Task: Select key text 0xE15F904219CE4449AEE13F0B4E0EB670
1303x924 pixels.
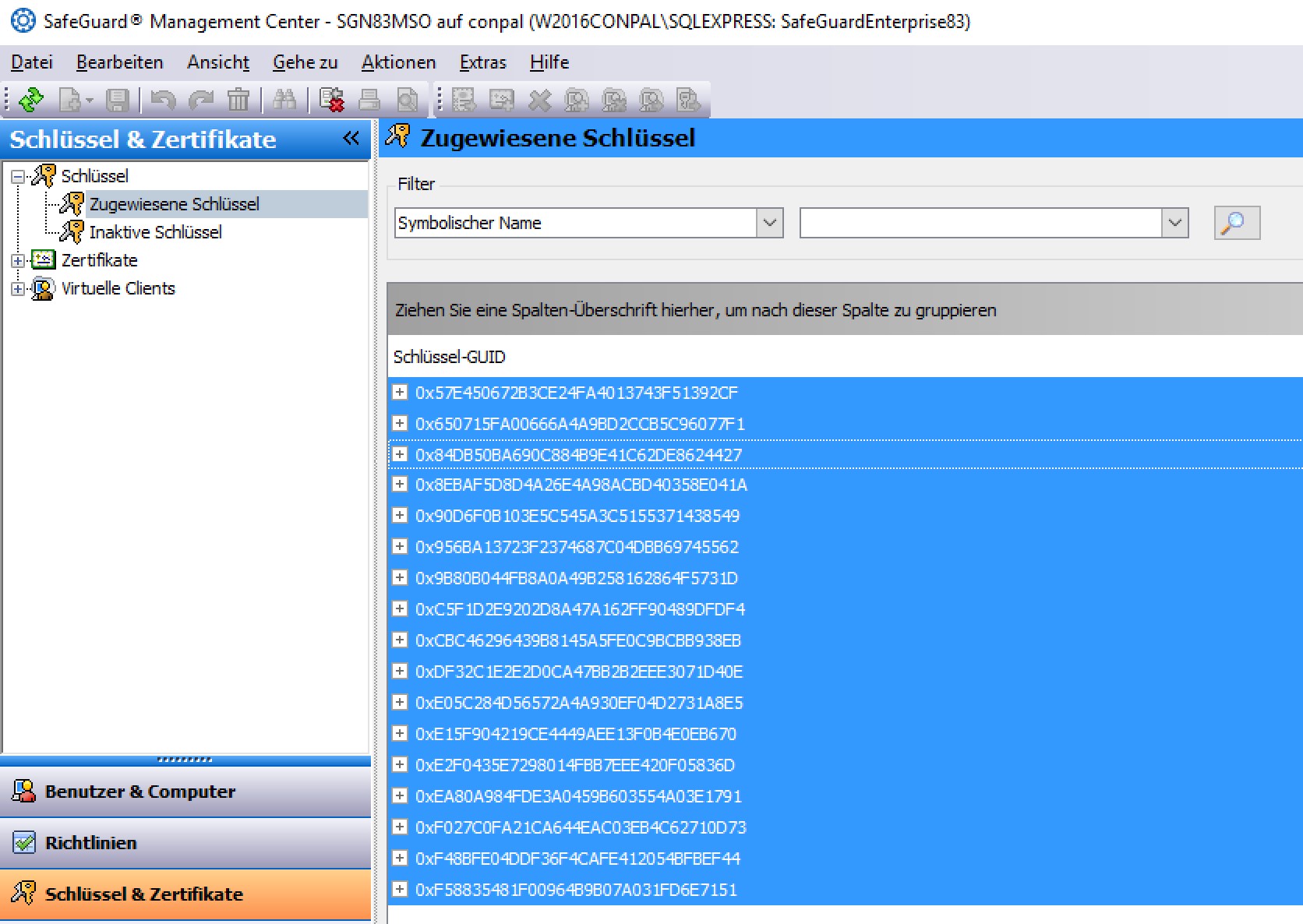Action: tap(576, 734)
